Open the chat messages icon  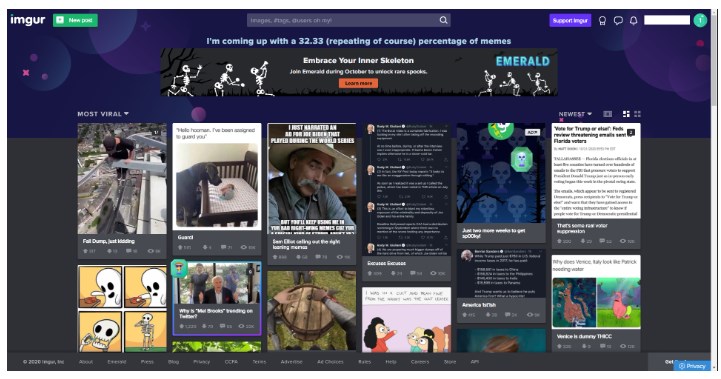click(x=618, y=21)
